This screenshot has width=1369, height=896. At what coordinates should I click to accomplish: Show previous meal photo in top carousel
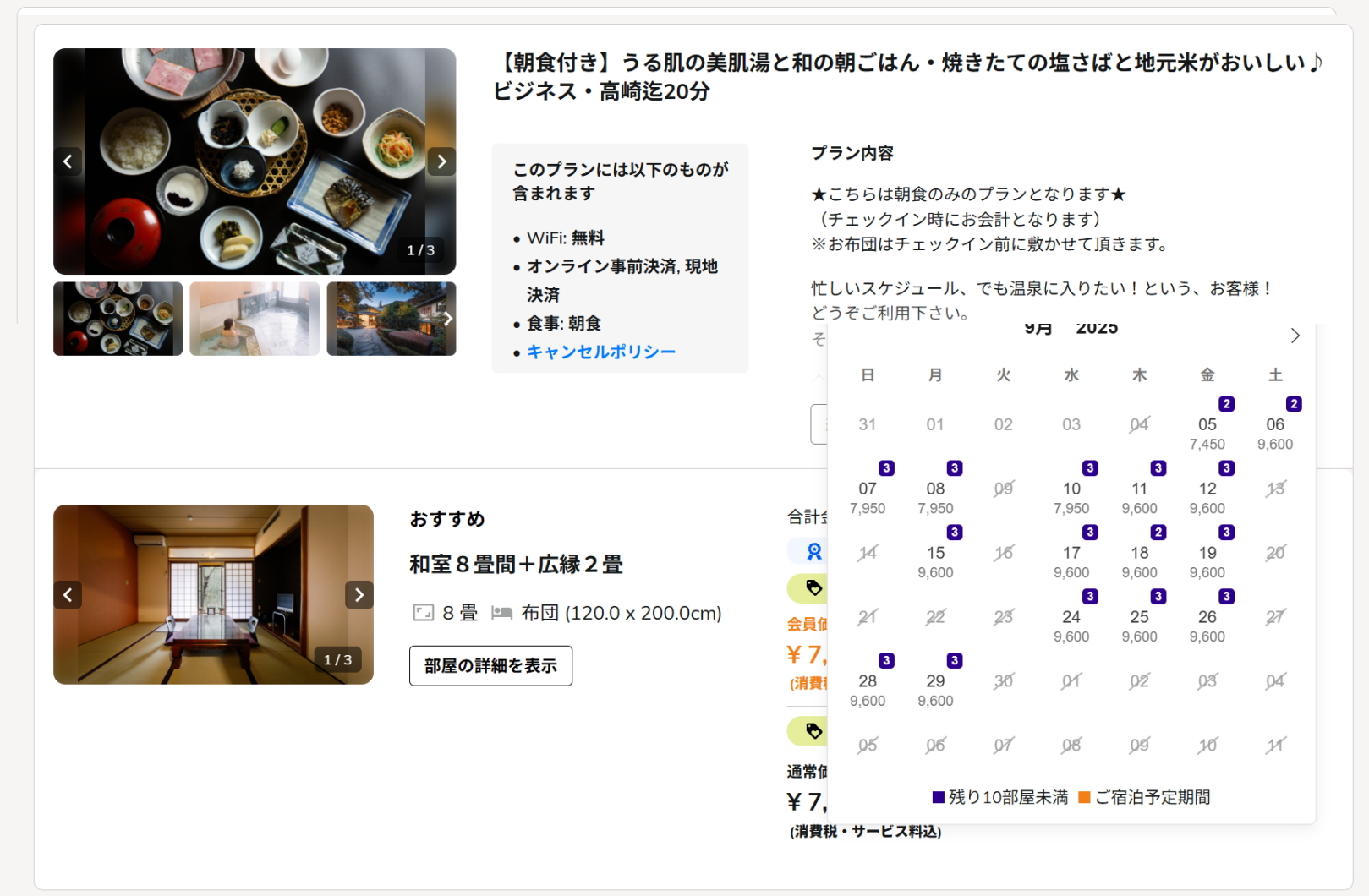tap(68, 161)
